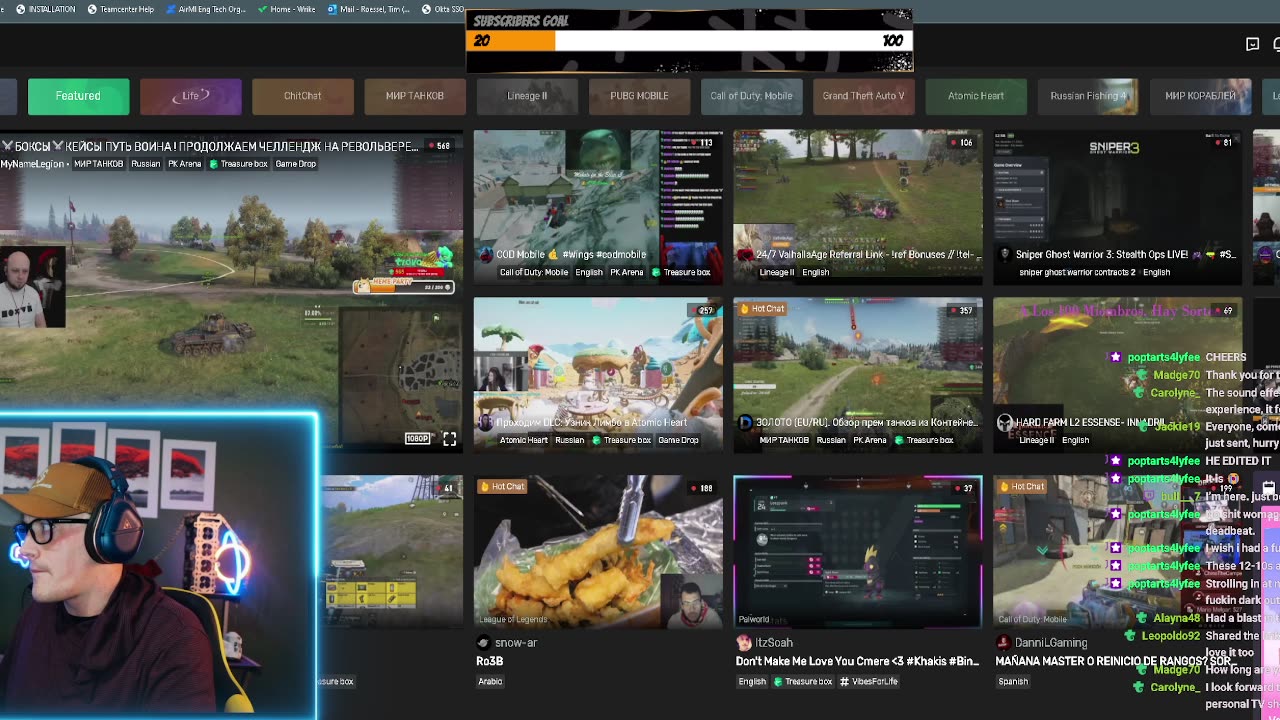Click the Spanish tag under DanniLGaming
This screenshot has width=1280, height=720.
pyautogui.click(x=1013, y=682)
